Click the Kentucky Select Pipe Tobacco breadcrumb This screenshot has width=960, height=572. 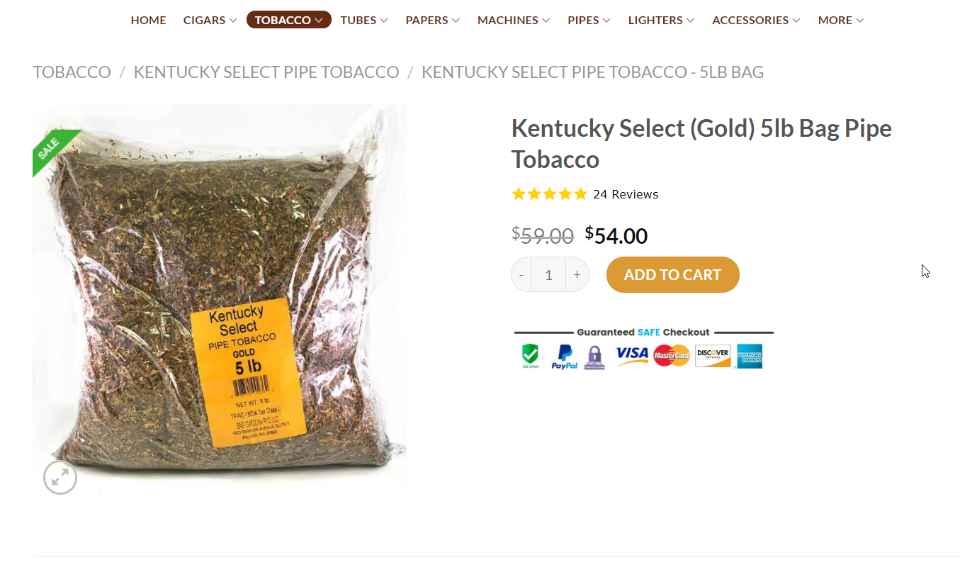tap(266, 72)
